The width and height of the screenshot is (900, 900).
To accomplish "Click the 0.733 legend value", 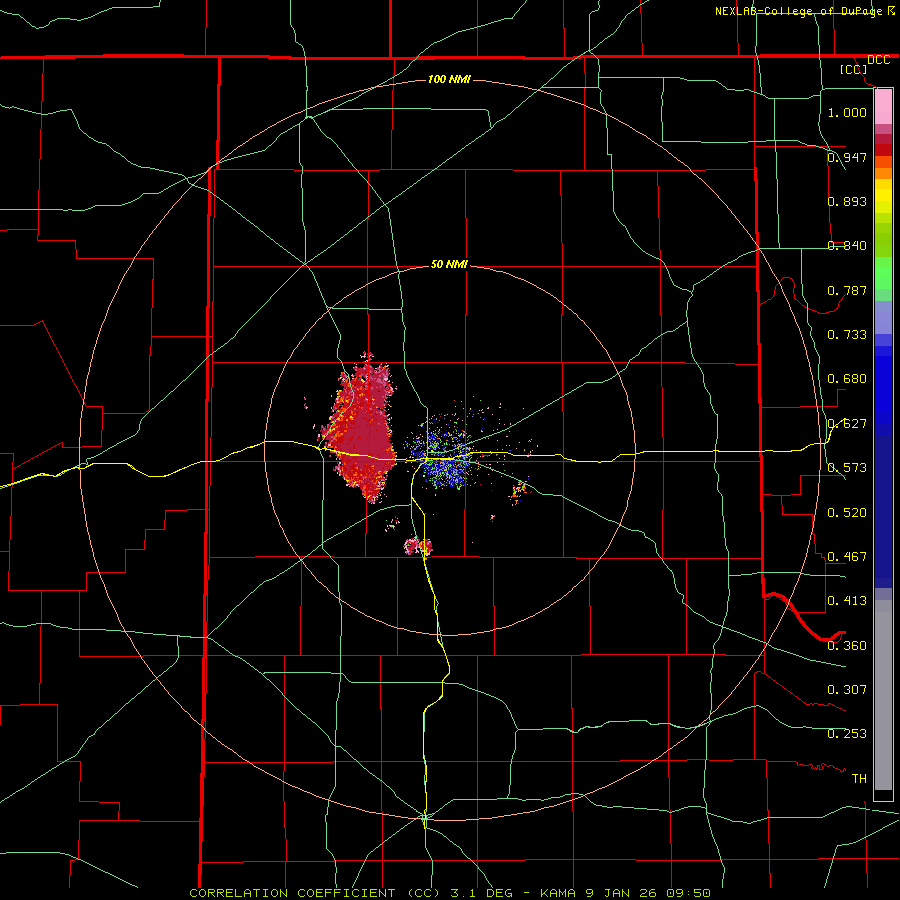I will 847,335.
